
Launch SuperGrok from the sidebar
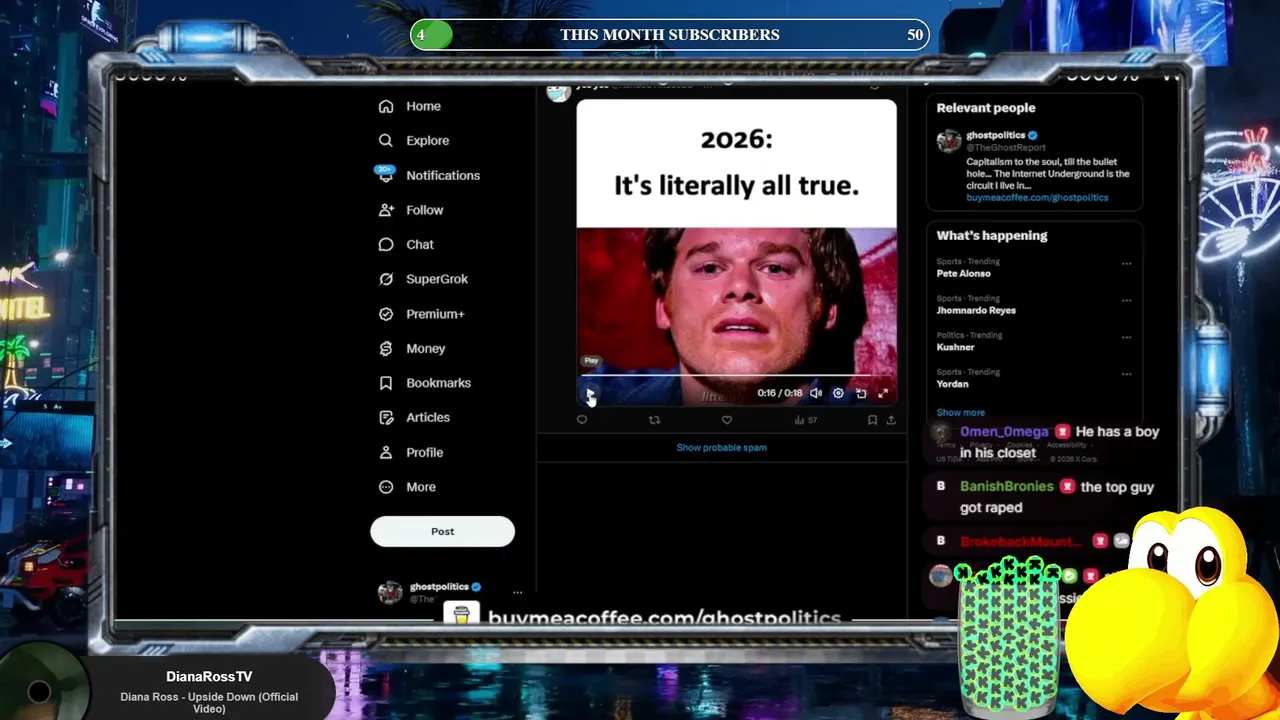click(423, 279)
